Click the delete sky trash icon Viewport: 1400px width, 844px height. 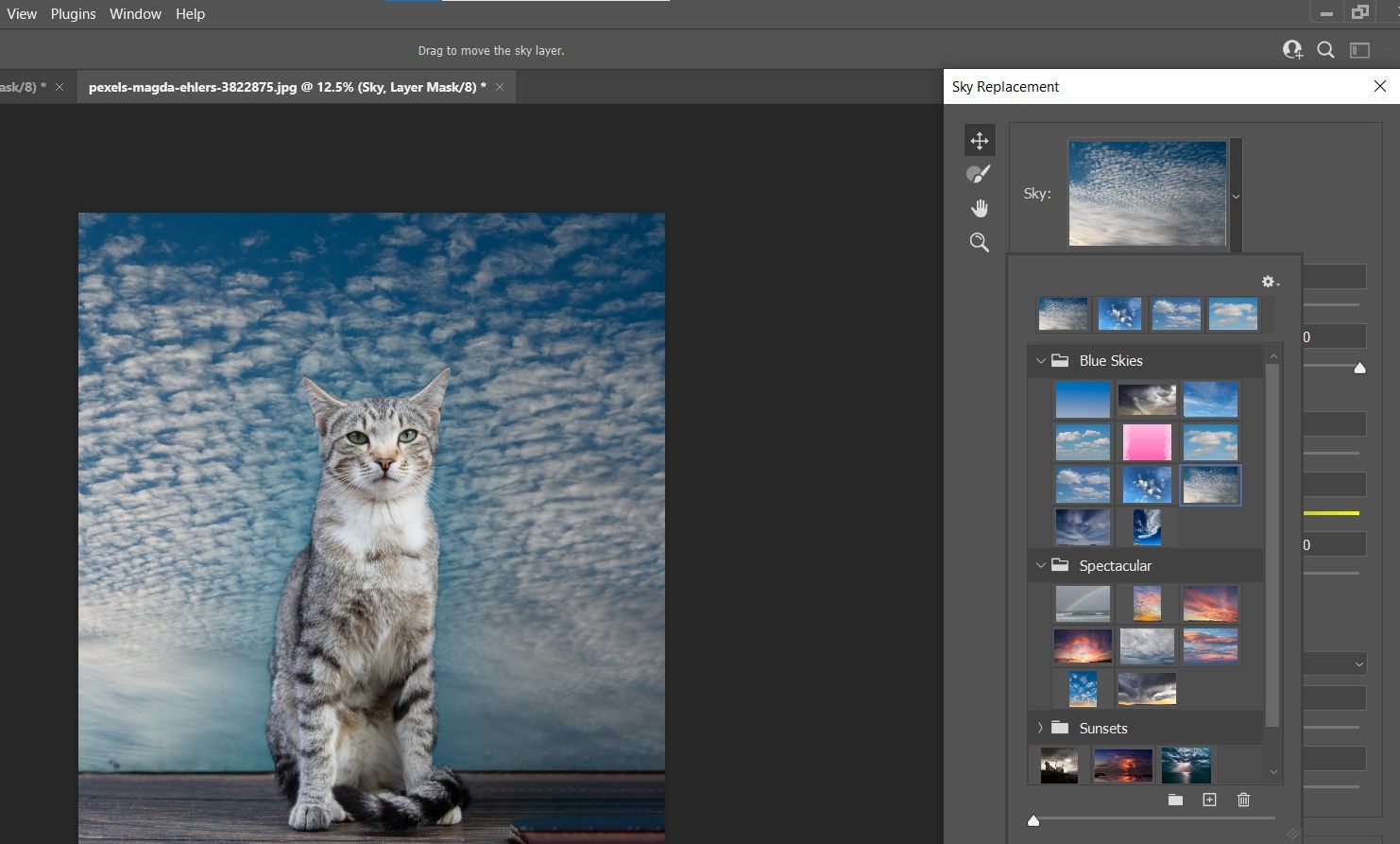1243,800
